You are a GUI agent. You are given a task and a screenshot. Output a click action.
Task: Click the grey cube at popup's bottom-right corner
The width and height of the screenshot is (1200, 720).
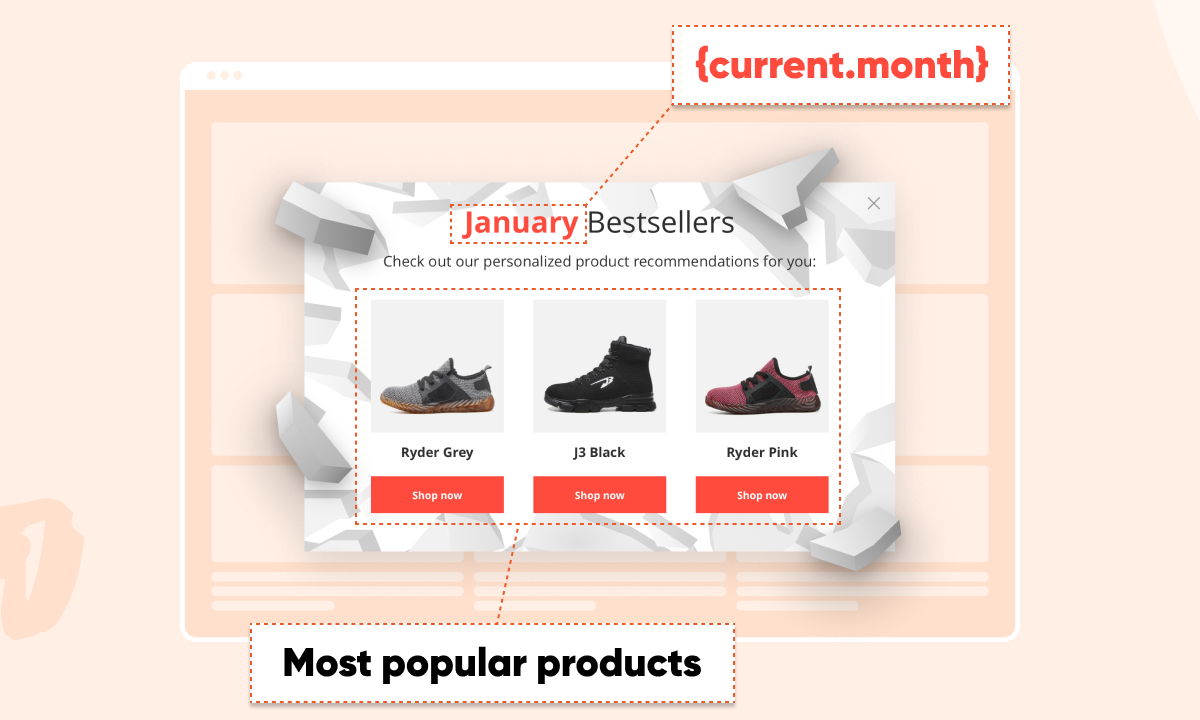click(x=854, y=540)
